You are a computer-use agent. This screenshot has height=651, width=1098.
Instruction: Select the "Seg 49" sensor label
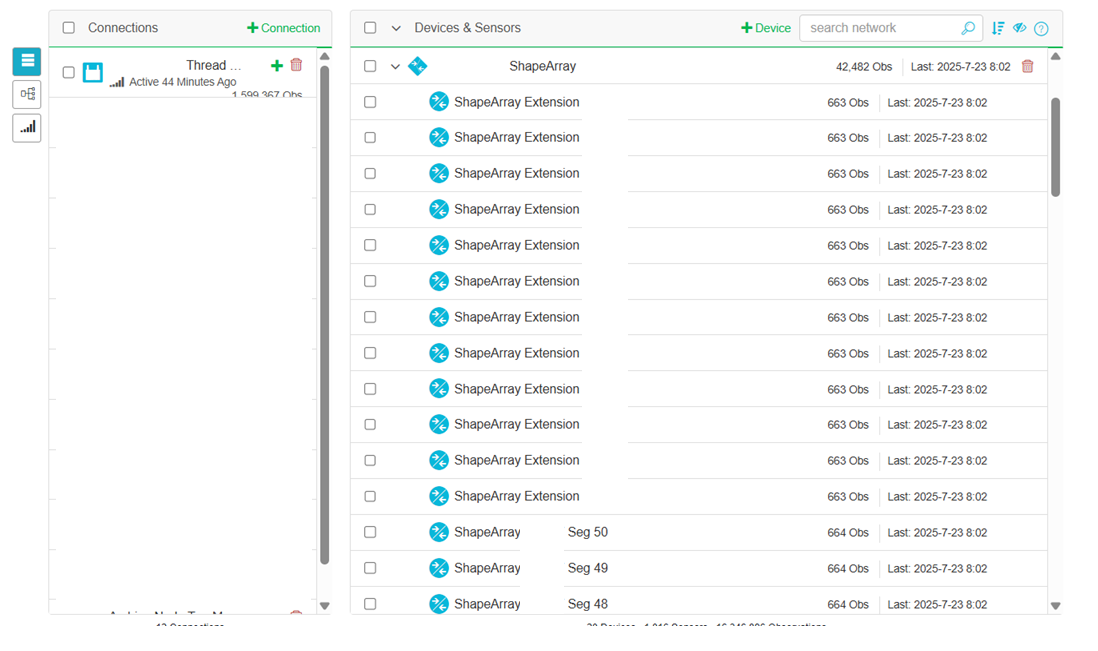click(588, 568)
